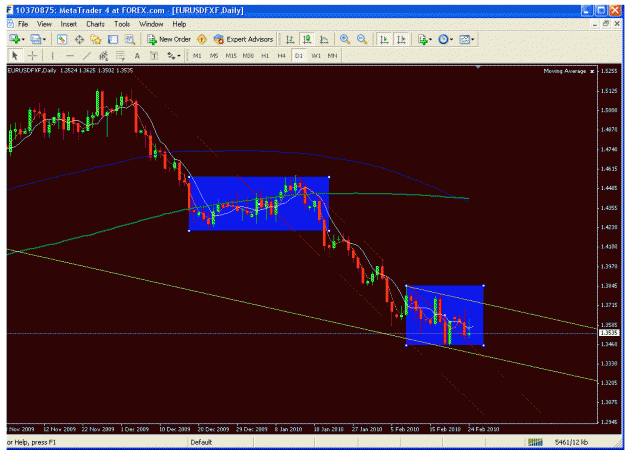
Task: Open the New Chart toolbar icon
Action: coord(15,39)
